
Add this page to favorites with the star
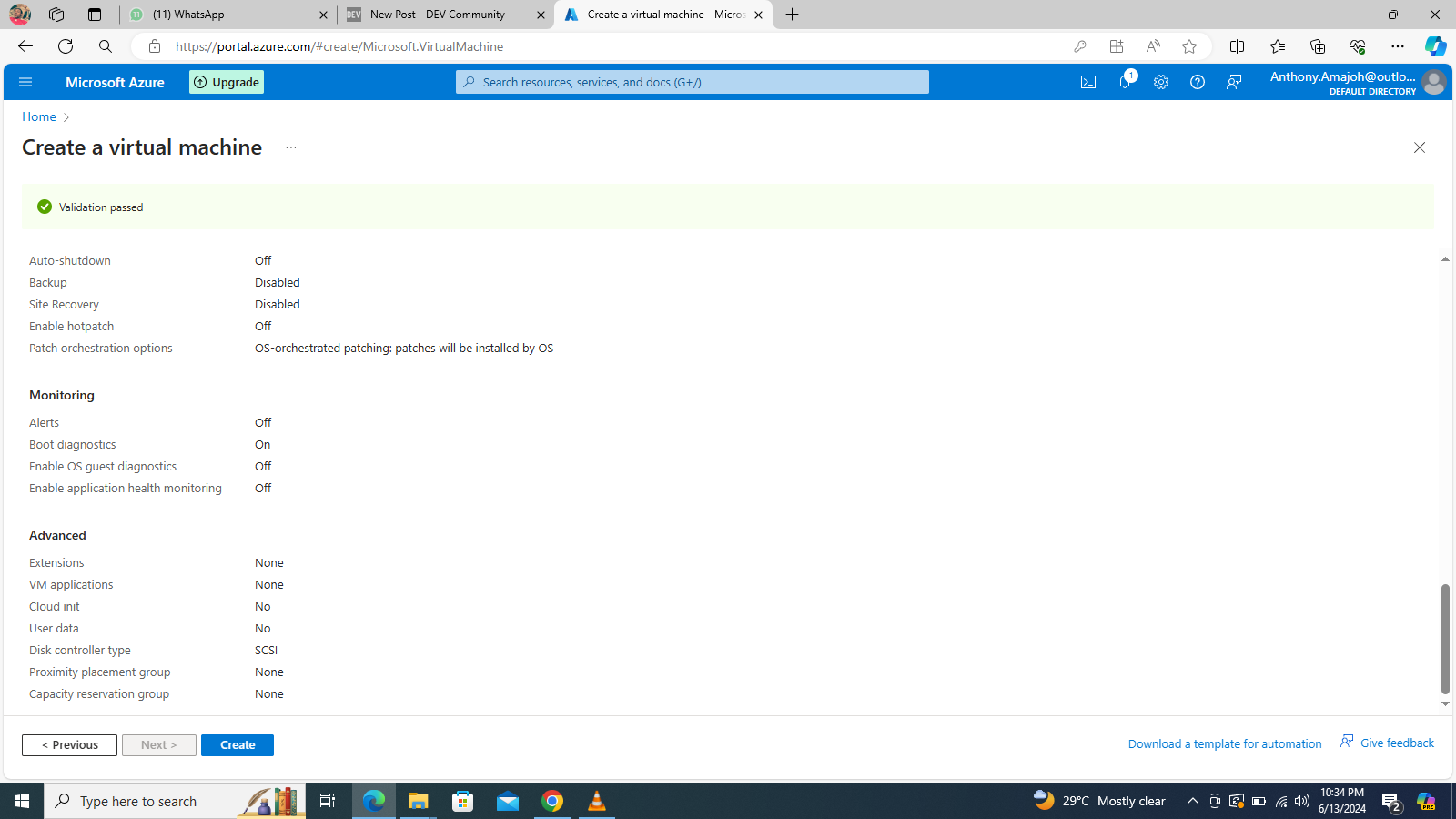1189,46
